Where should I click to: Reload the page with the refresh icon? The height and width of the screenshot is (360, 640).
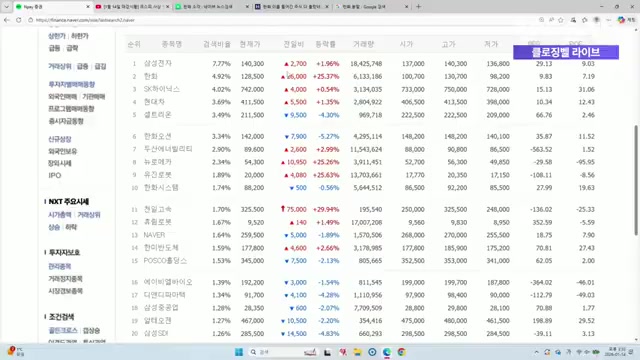tap(19, 20)
